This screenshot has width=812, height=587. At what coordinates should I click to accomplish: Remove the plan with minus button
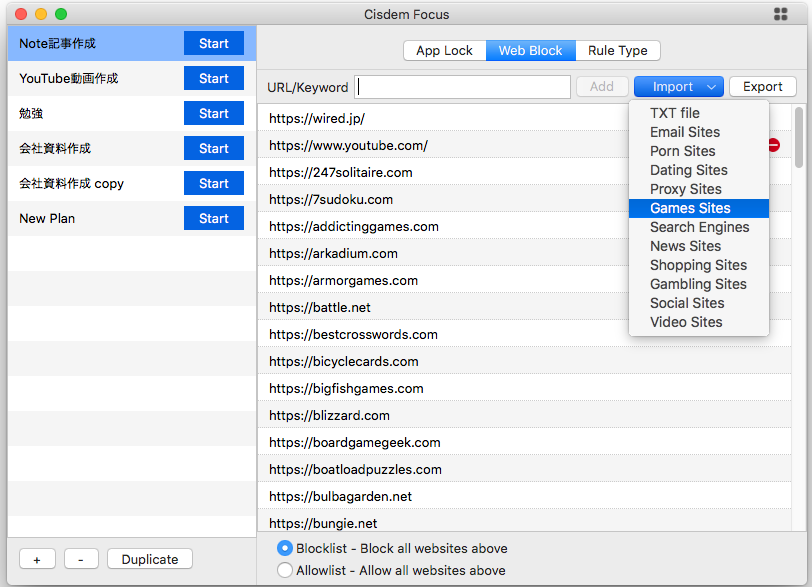[81, 559]
